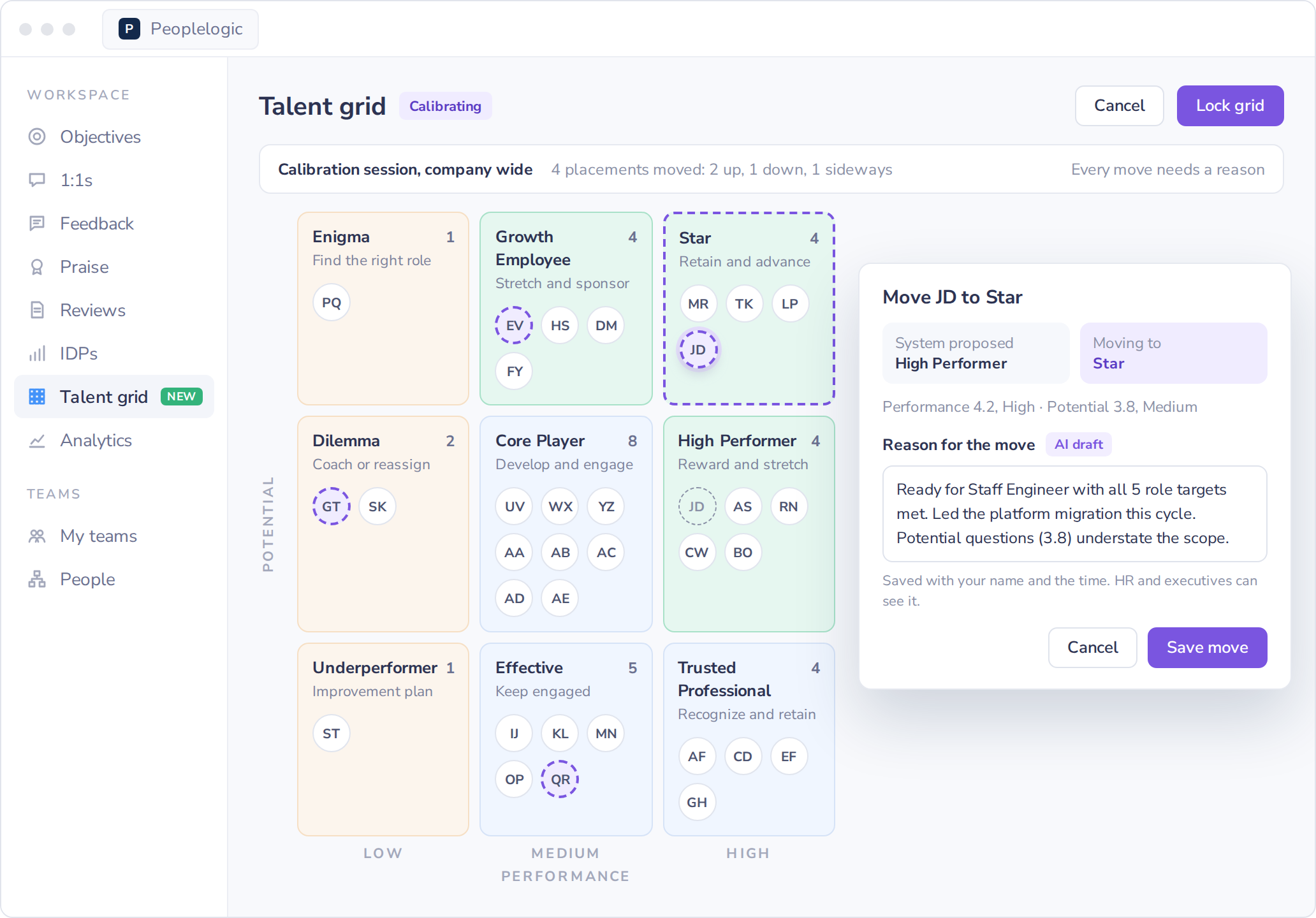The image size is (1316, 918).
Task: Open the Feedback menu item
Action: click(114, 223)
